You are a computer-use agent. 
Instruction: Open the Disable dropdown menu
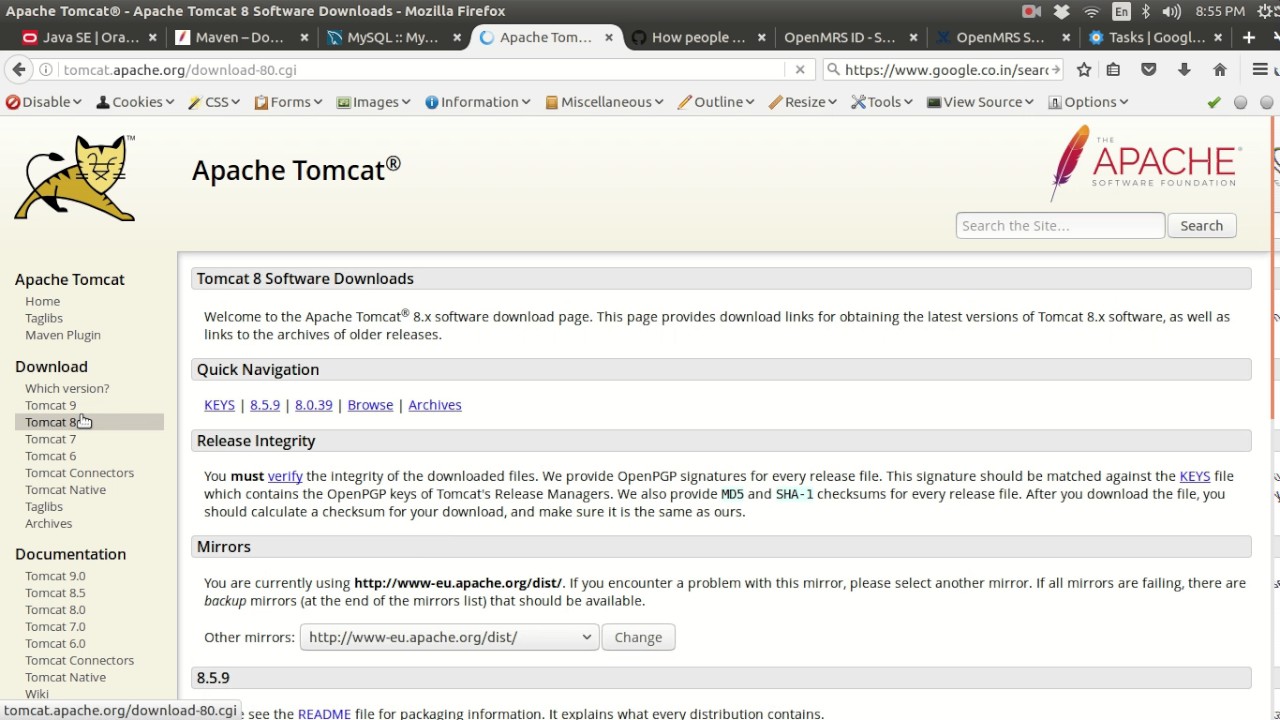click(x=43, y=102)
